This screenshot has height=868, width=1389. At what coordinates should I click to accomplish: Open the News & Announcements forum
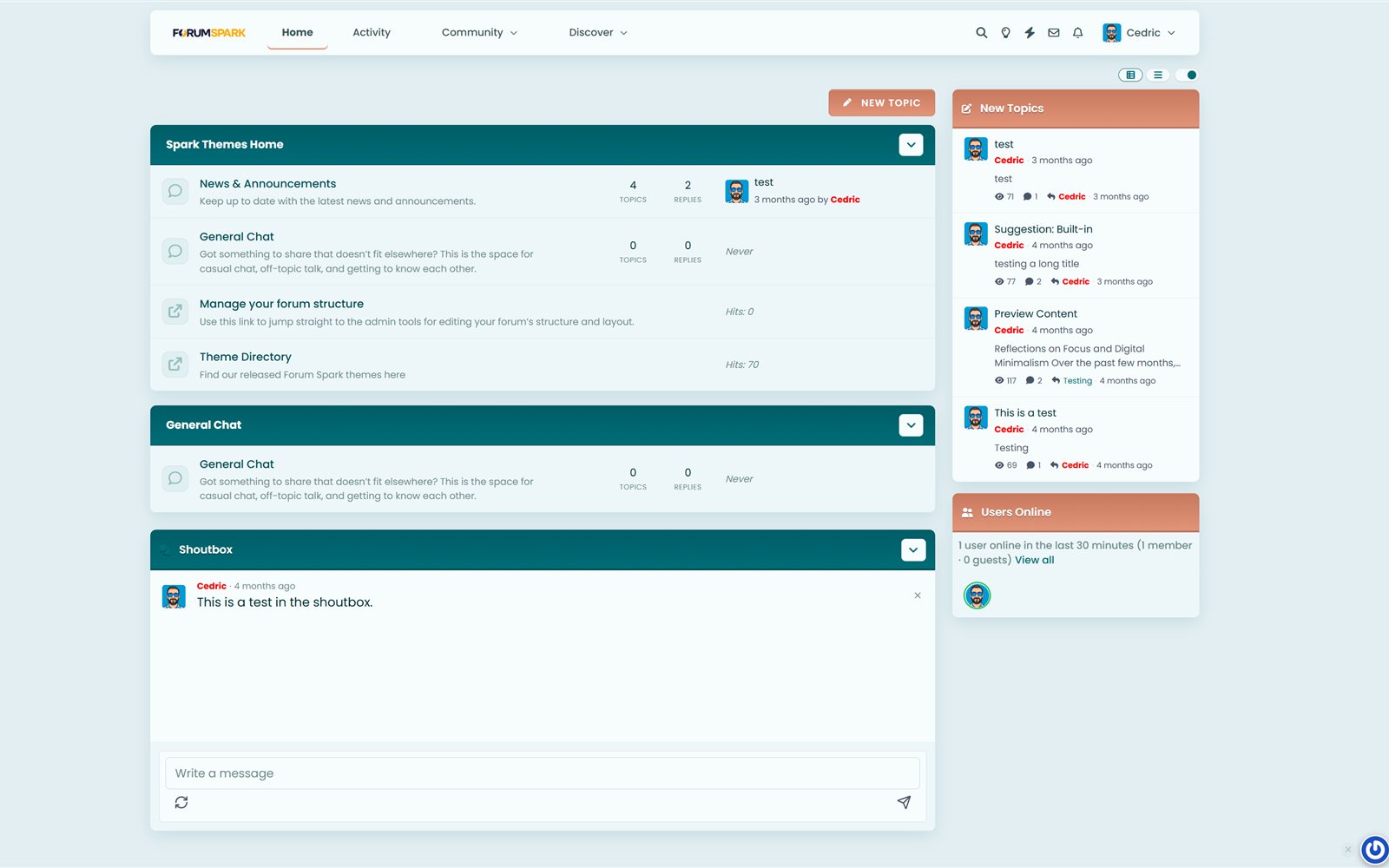pos(267,184)
